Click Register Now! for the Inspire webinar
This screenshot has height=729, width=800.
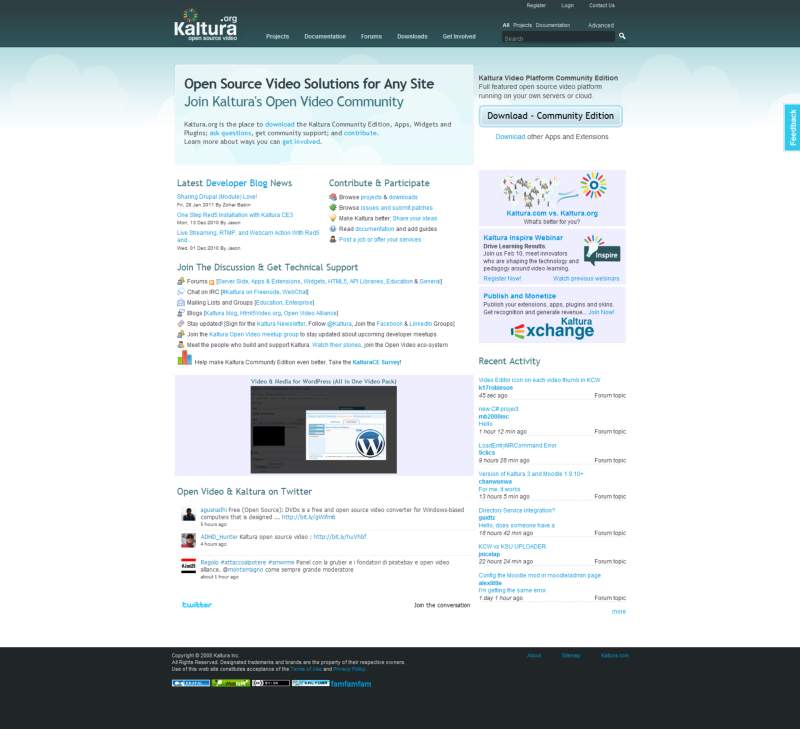pyautogui.click(x=503, y=279)
